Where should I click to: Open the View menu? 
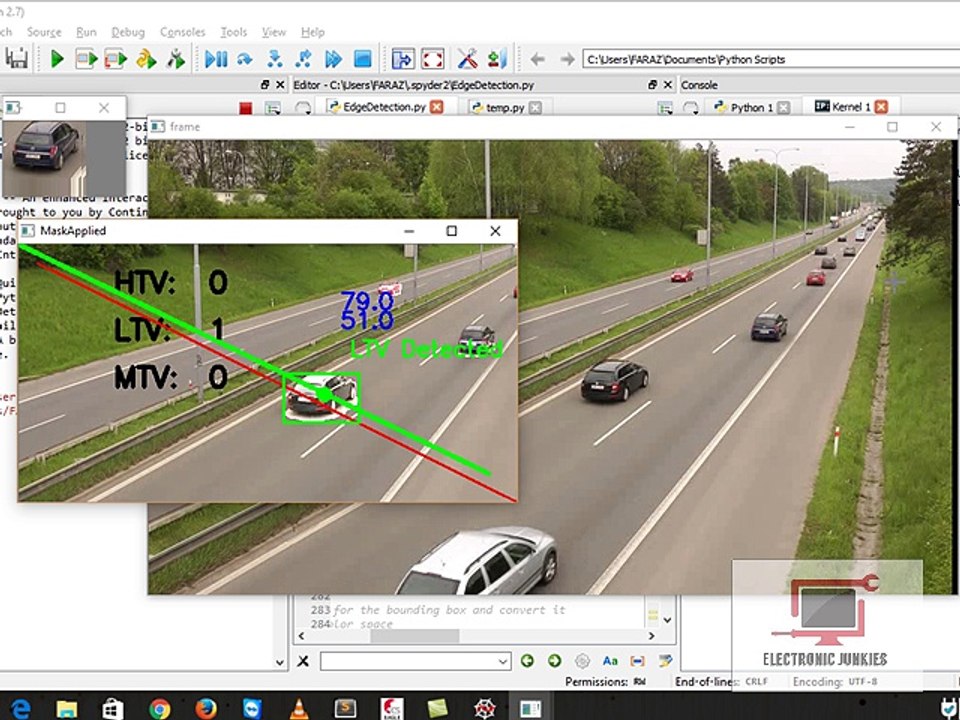click(x=274, y=32)
